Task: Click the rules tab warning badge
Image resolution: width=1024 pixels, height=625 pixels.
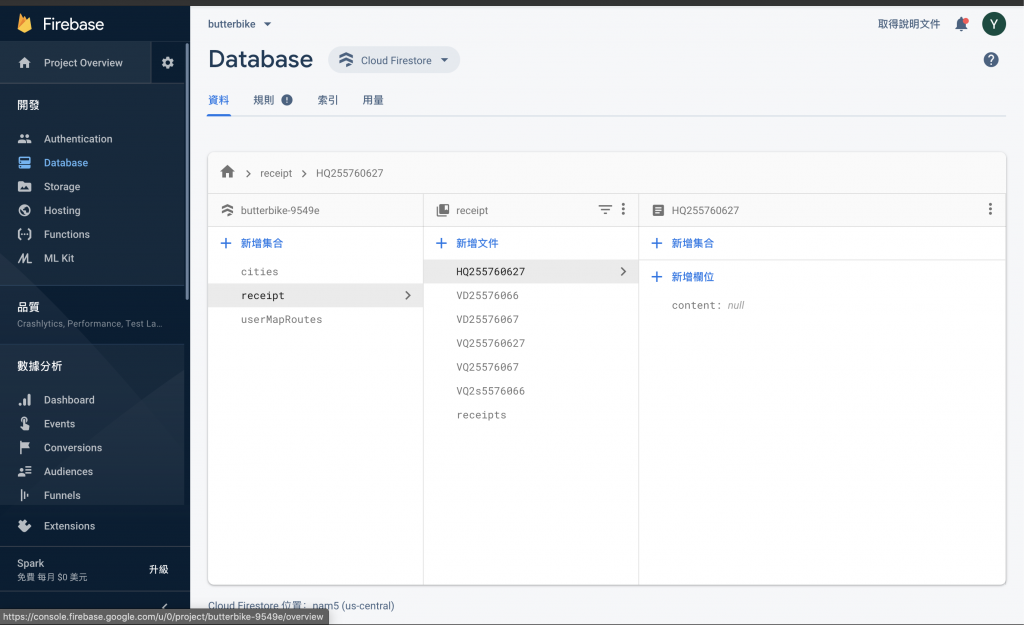Action: point(287,100)
